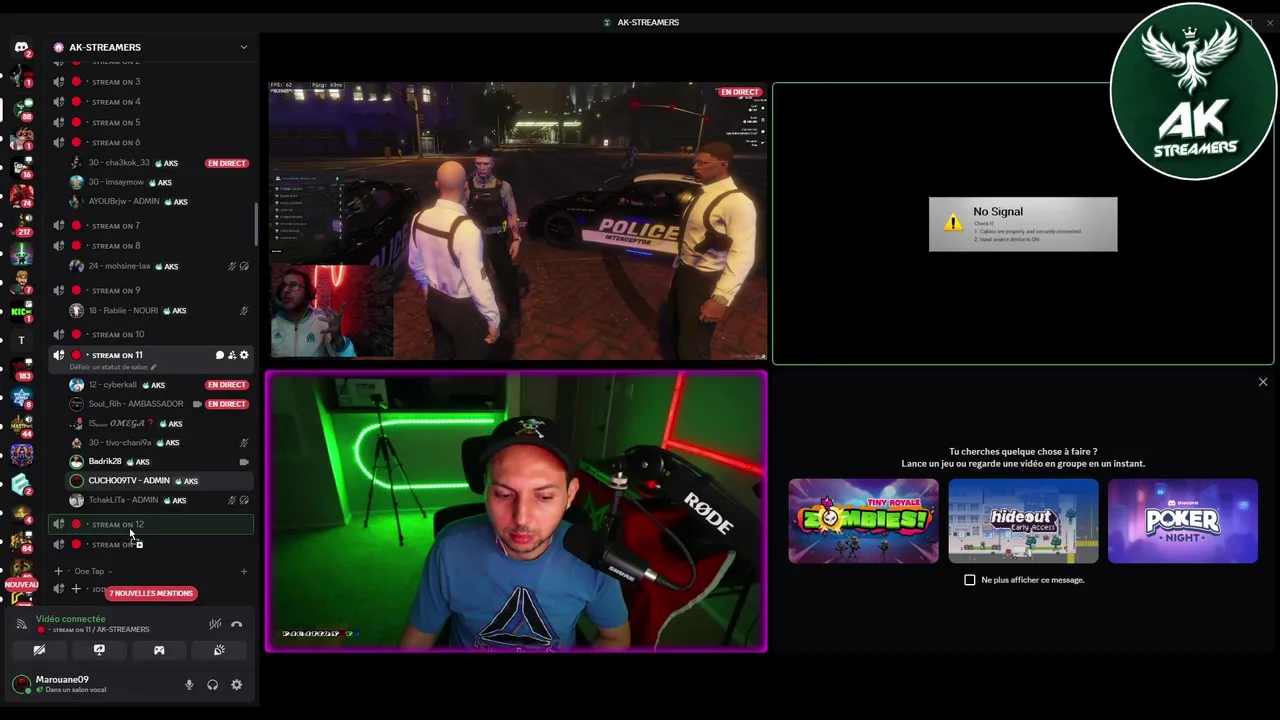Watch Soul_Rih EN DIRECT stream
This screenshot has height=720, width=1280.
pos(226,404)
